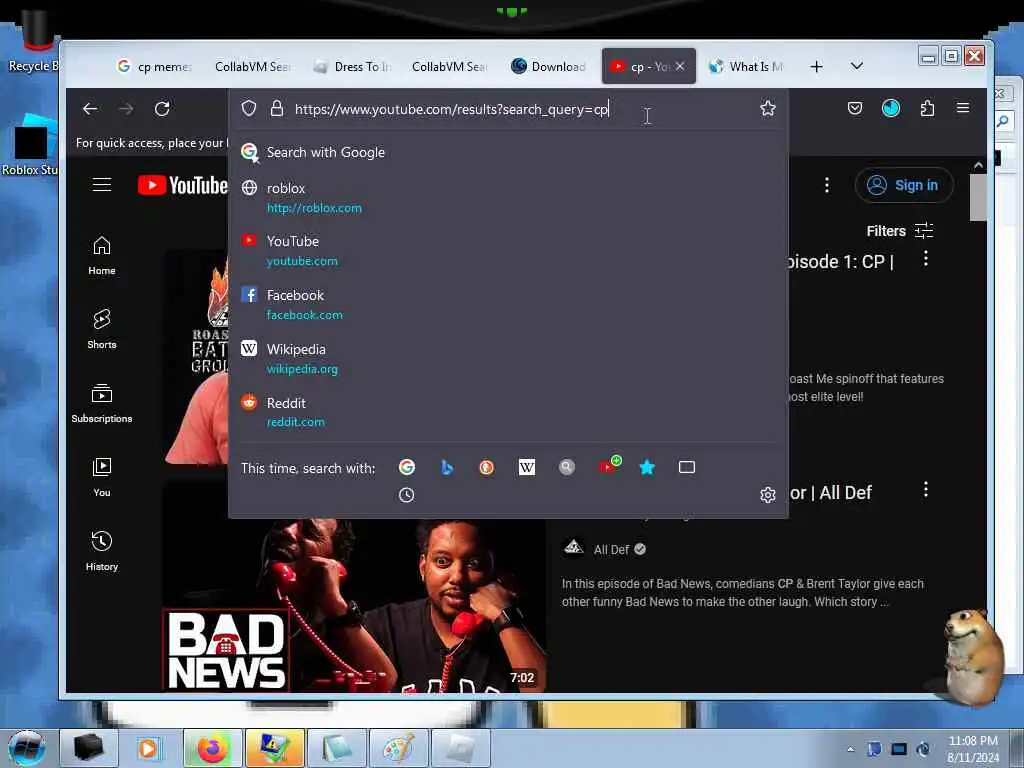
Task: Search history using the clock icon
Action: tap(406, 495)
